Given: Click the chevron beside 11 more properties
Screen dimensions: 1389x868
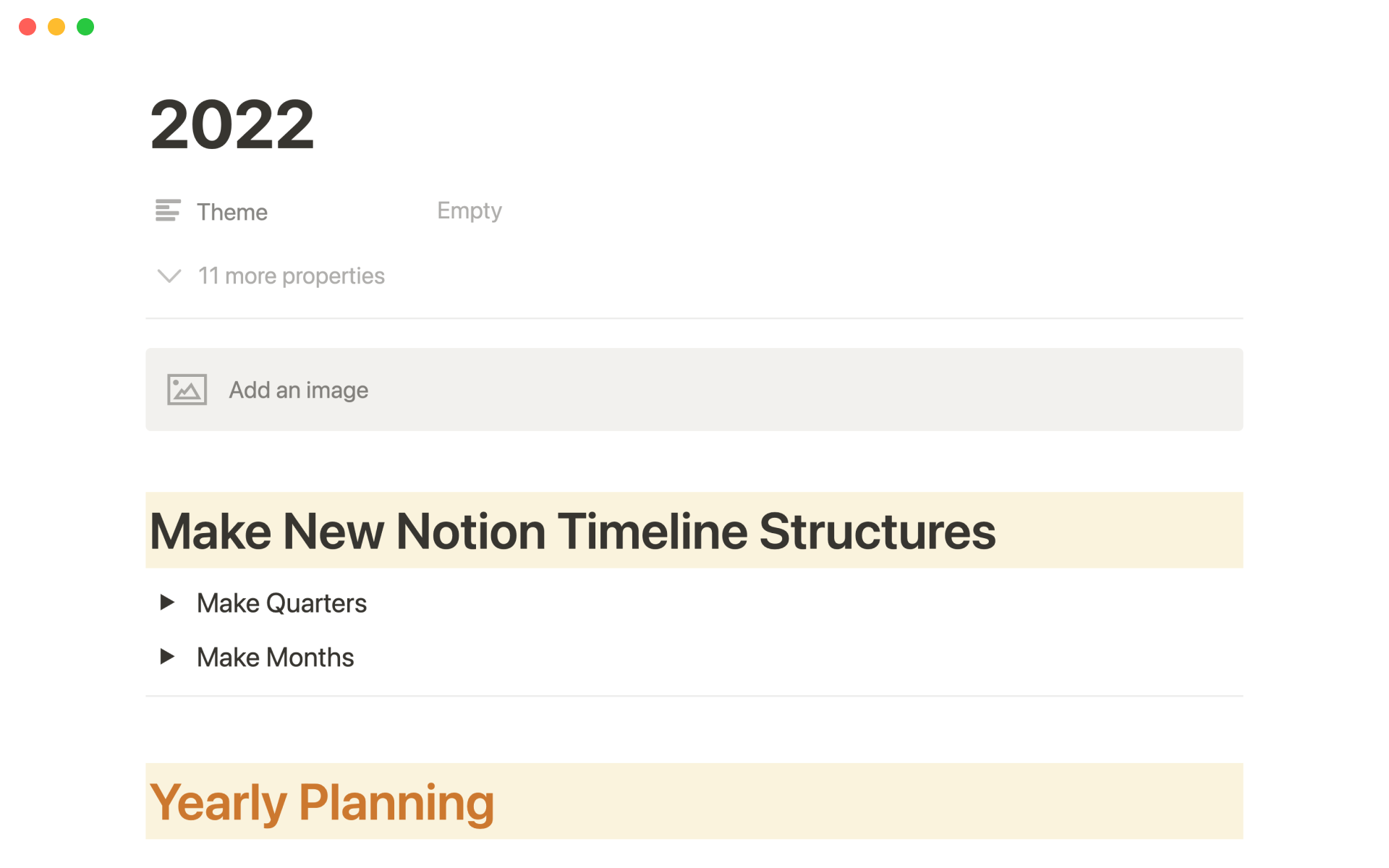Looking at the screenshot, I should tap(169, 276).
